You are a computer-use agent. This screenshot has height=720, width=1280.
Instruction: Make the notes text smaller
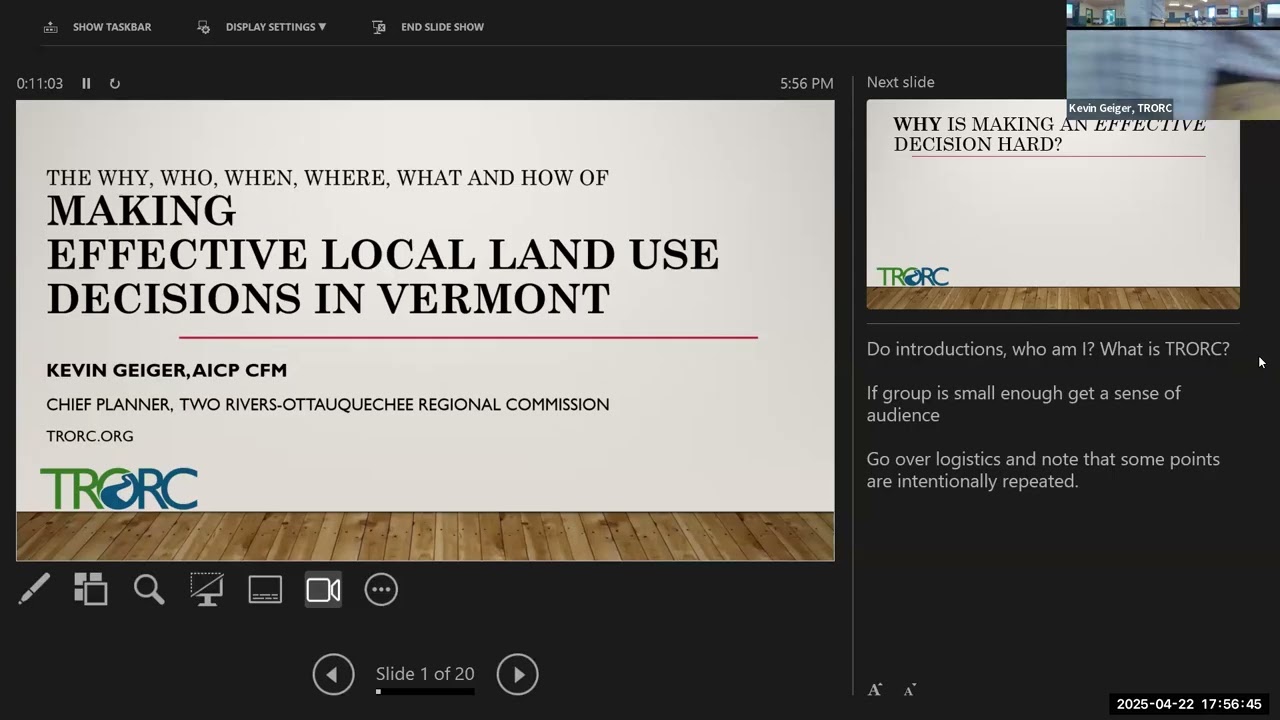909,690
